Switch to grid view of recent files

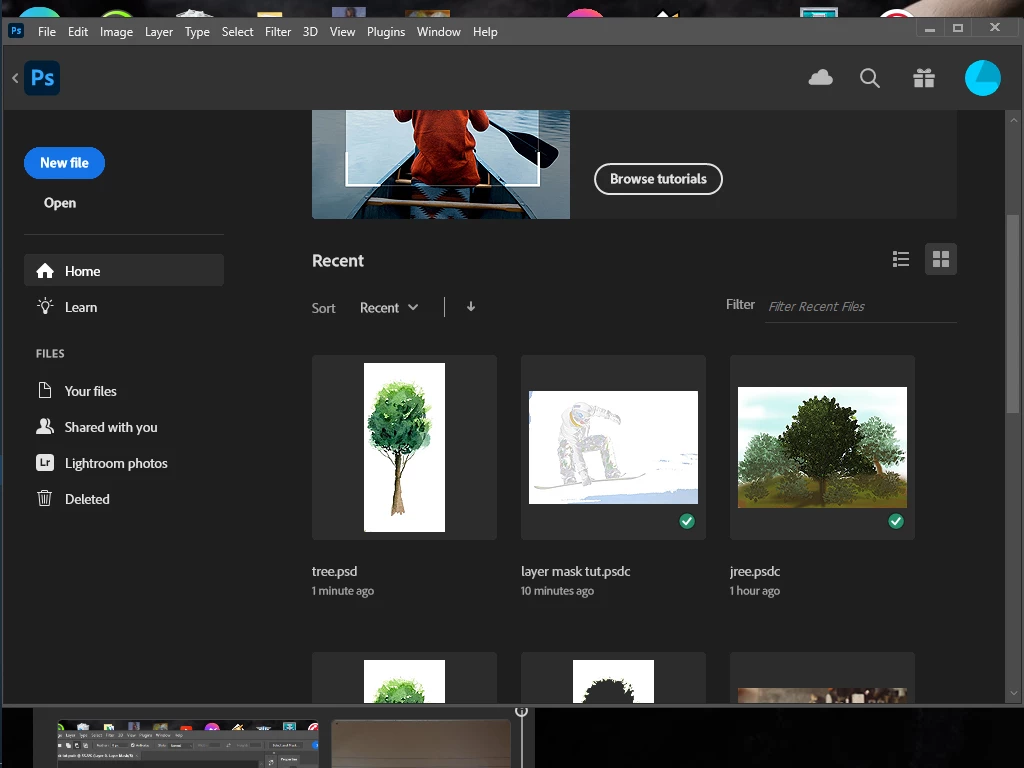tap(940, 259)
